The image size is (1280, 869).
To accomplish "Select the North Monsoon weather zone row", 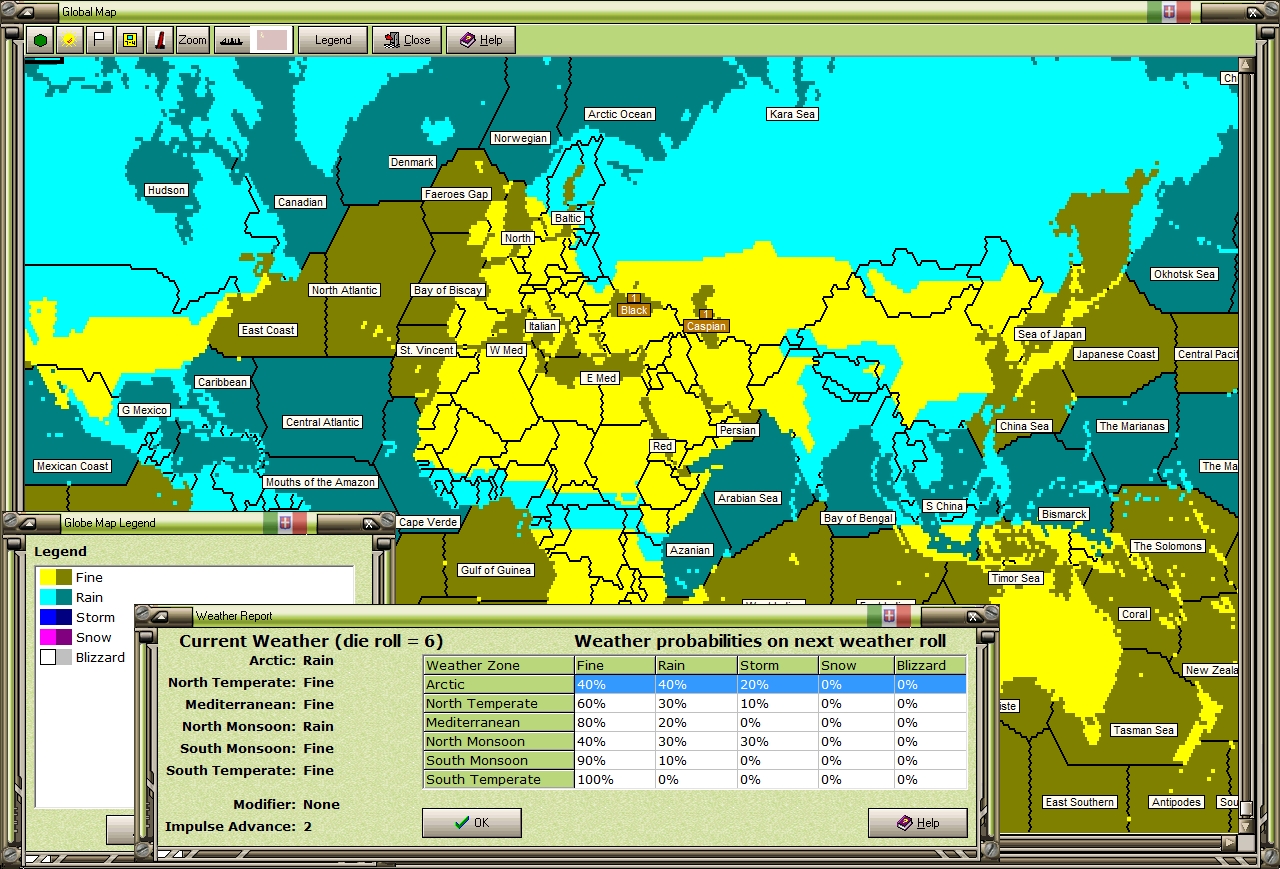I will 695,741.
